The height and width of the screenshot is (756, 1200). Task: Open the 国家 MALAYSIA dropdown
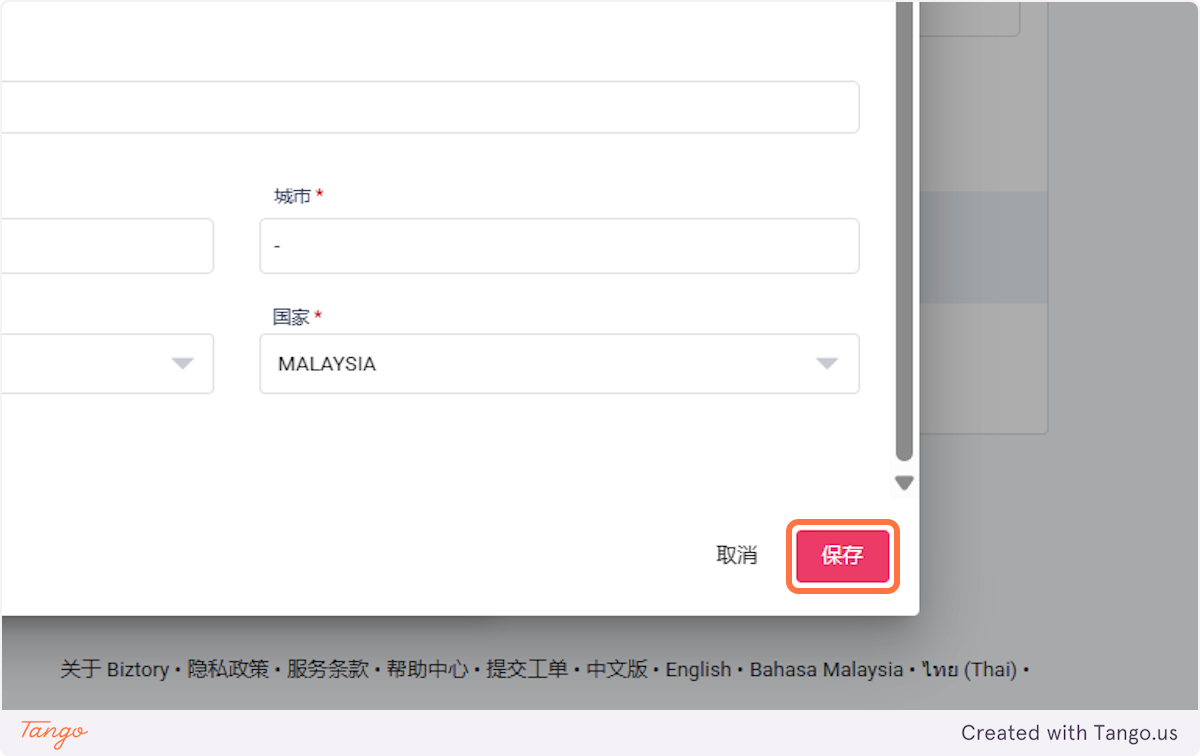coord(559,364)
